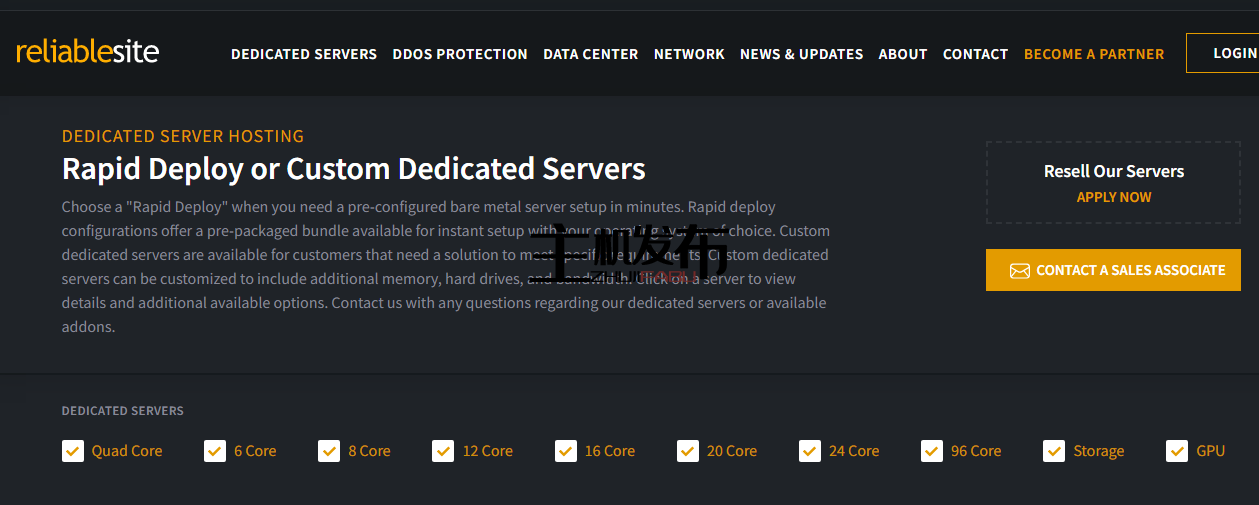Deselect the 24 Core checkbox
Screen dimensions: 1259x505
point(810,451)
